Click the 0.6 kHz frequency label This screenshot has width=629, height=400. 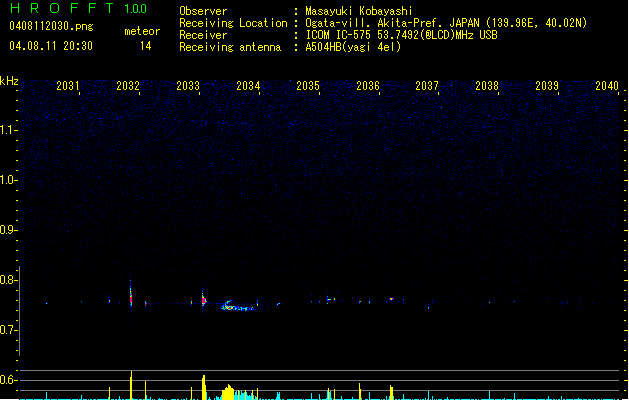[x=8, y=380]
